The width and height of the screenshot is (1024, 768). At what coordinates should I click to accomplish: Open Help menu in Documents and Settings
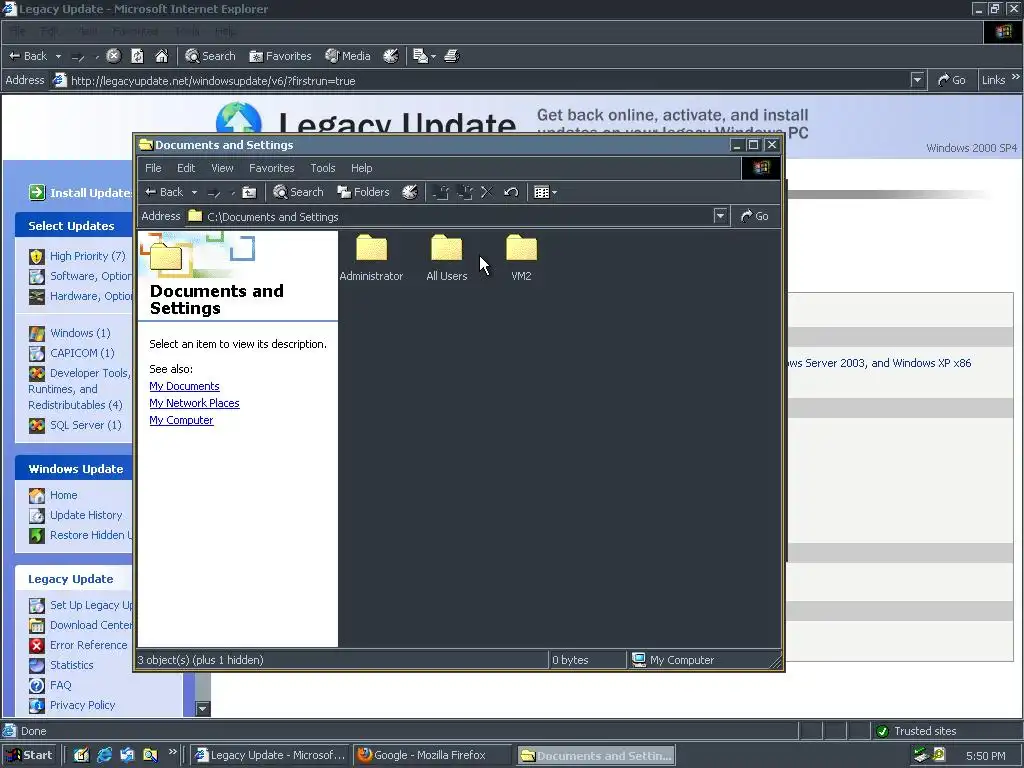361,168
